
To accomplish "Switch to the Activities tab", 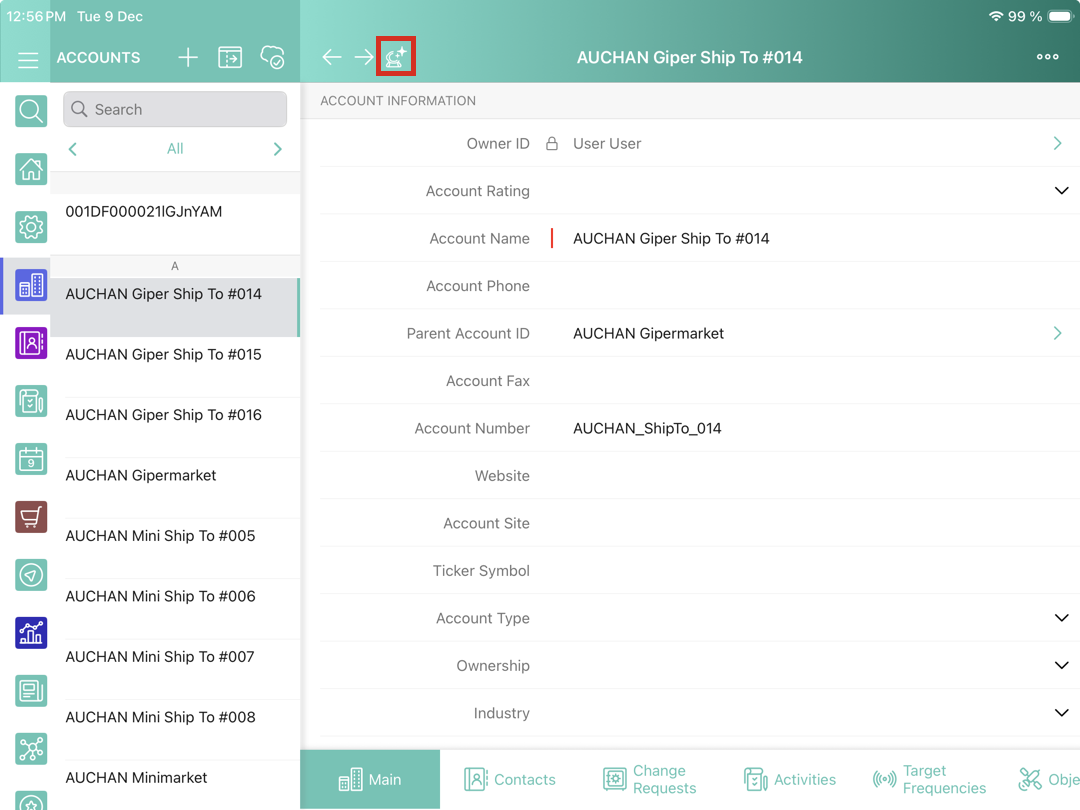I will click(x=790, y=779).
